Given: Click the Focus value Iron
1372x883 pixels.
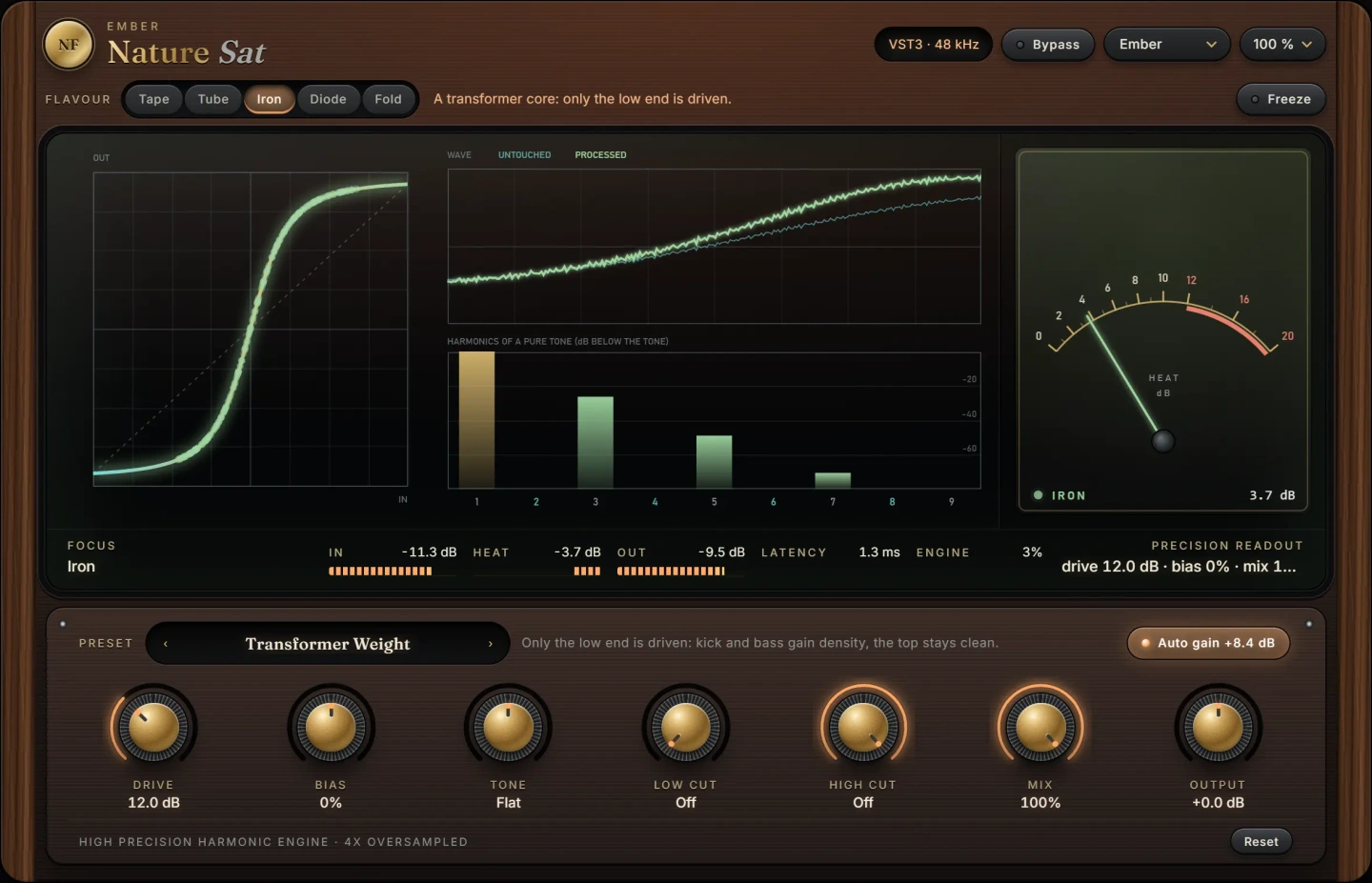Looking at the screenshot, I should click(81, 567).
